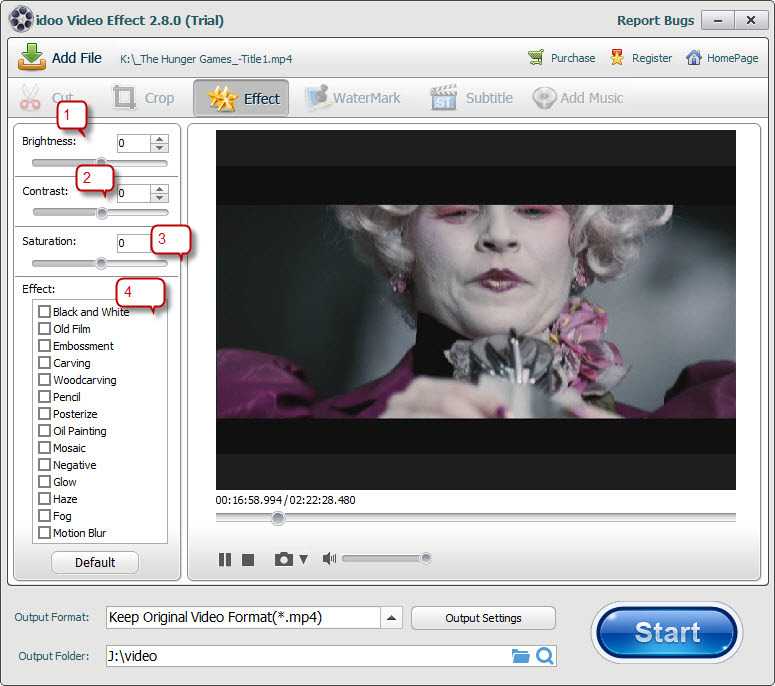Click the magnifier icon beside output folder

point(544,656)
